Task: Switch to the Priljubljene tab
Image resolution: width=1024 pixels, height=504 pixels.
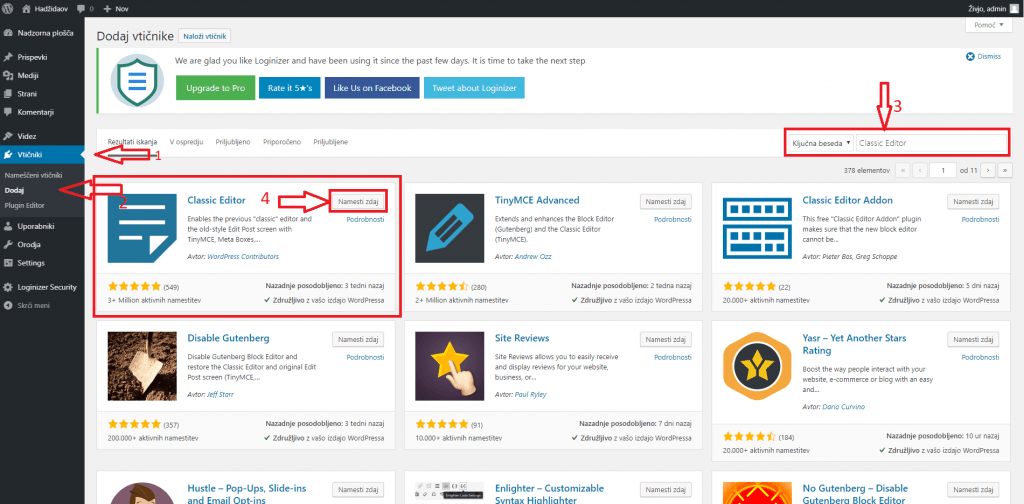Action: (330, 141)
